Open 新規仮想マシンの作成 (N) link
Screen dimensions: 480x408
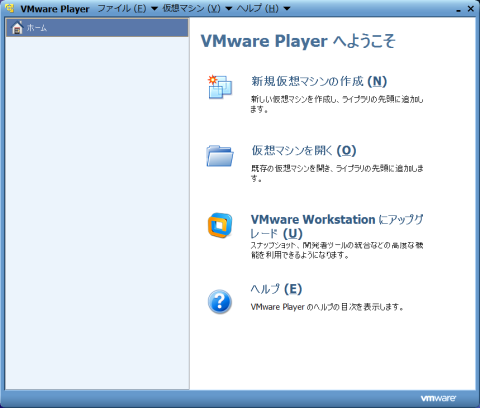coord(319,81)
